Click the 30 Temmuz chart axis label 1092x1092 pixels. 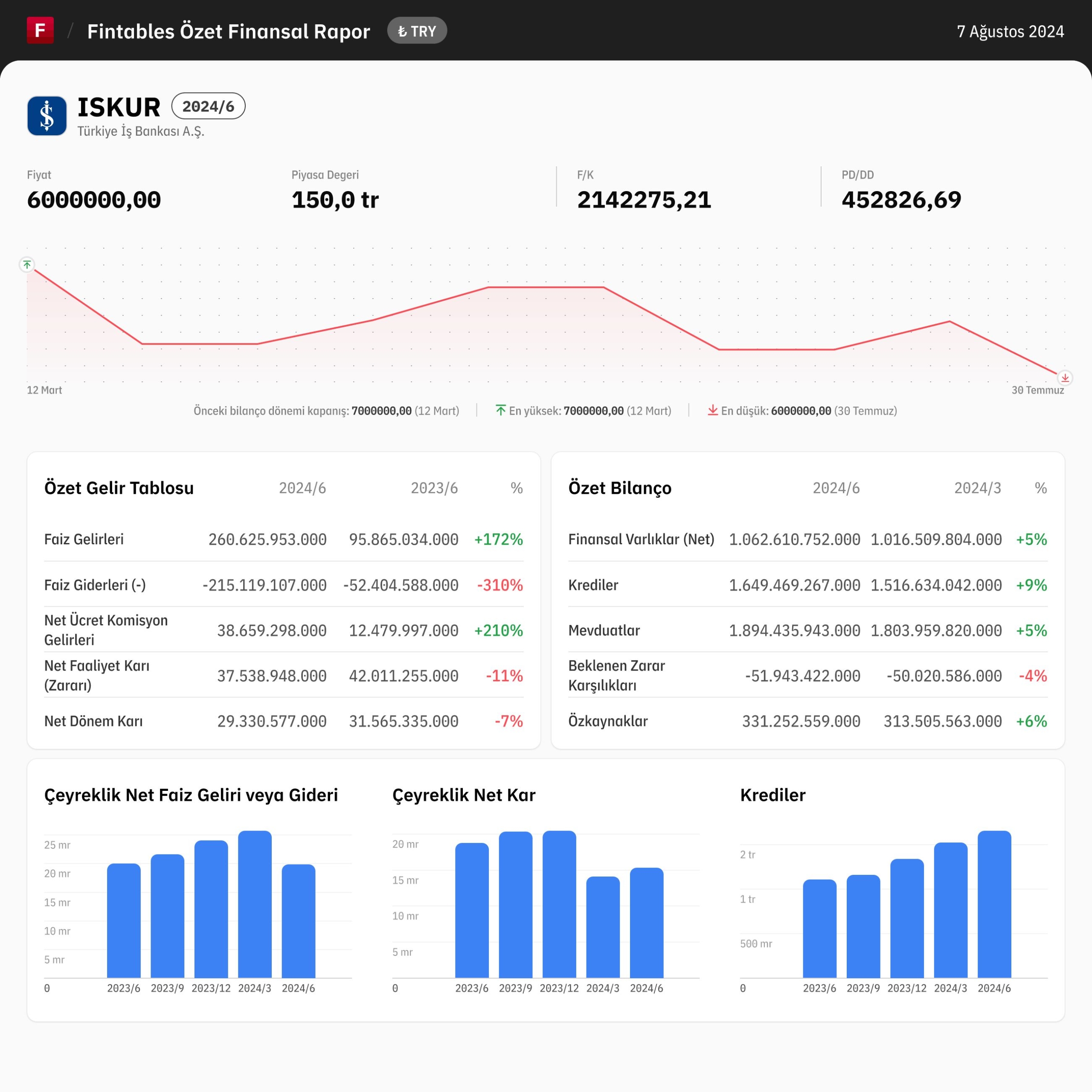[x=1038, y=390]
